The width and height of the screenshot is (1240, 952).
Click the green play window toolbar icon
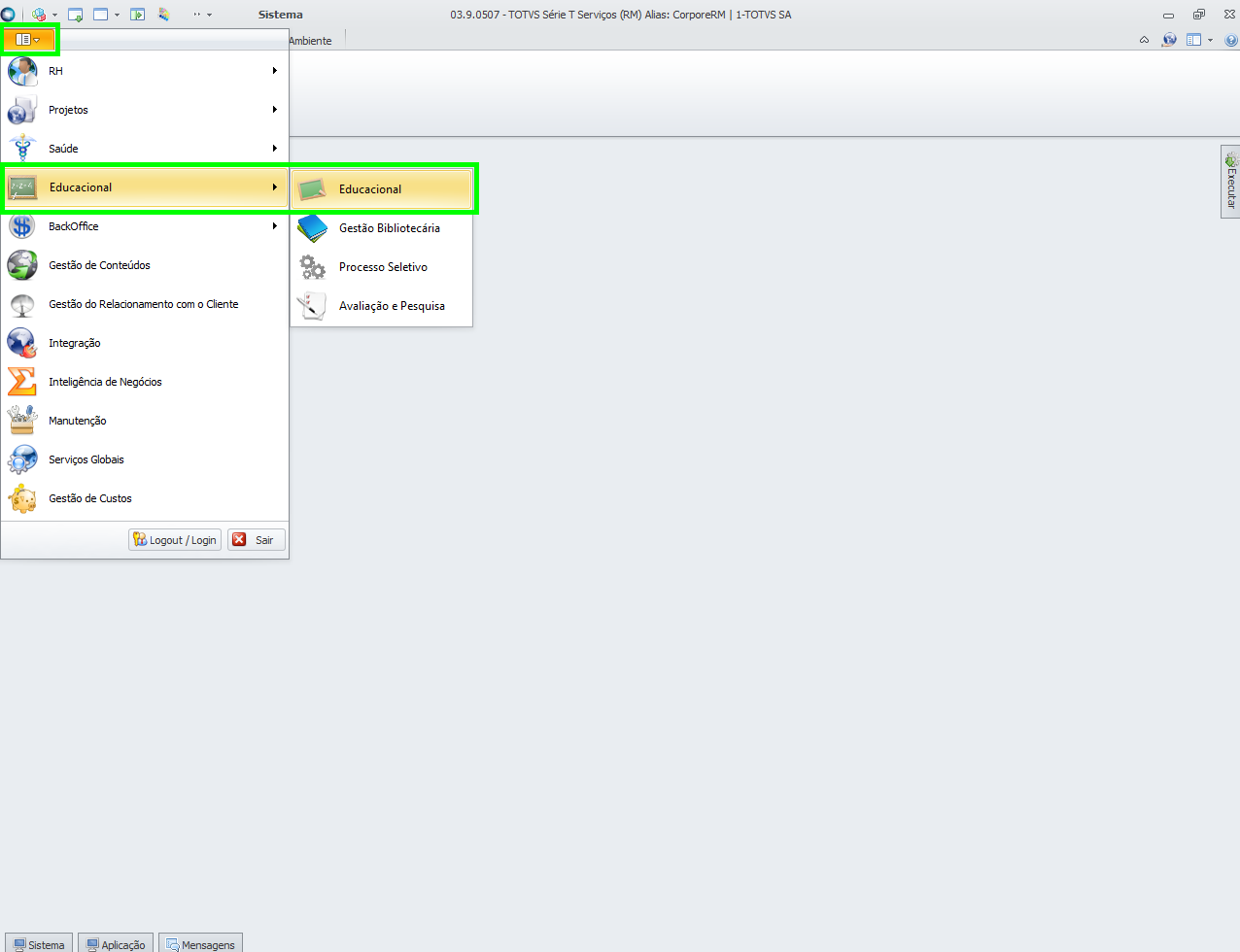click(137, 15)
